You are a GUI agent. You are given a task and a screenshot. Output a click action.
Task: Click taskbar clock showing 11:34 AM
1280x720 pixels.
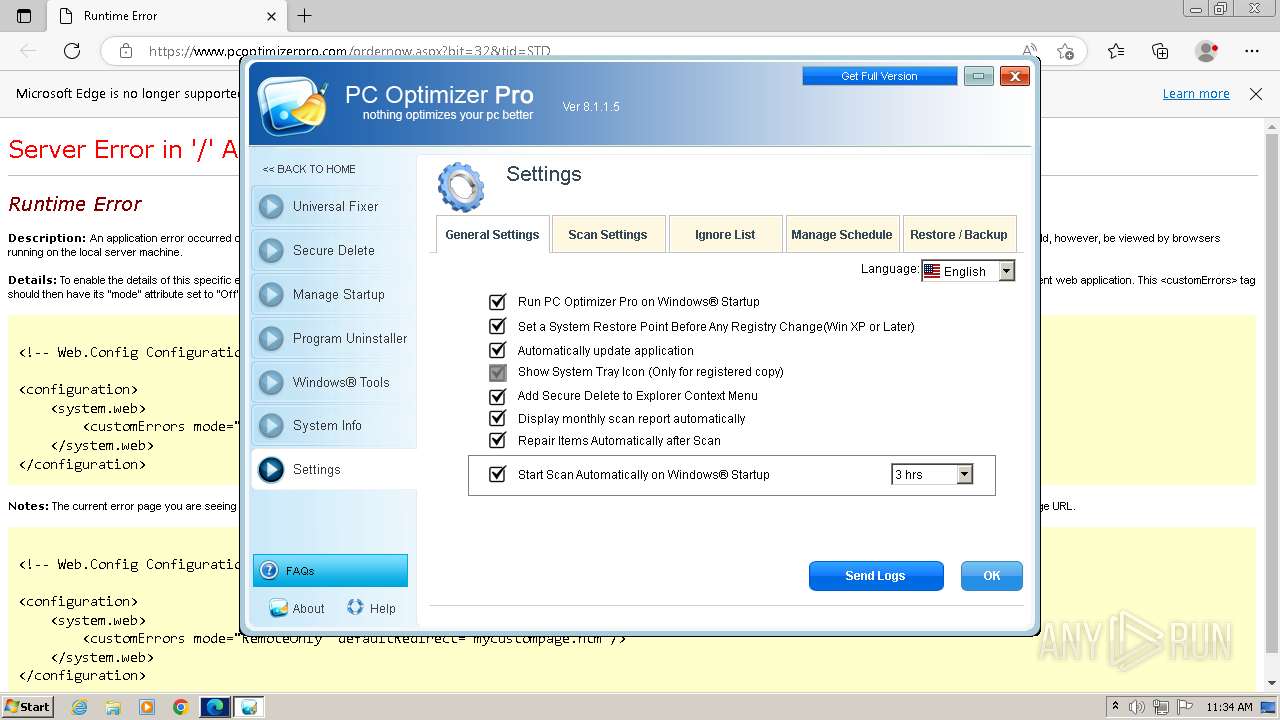[x=1229, y=707]
